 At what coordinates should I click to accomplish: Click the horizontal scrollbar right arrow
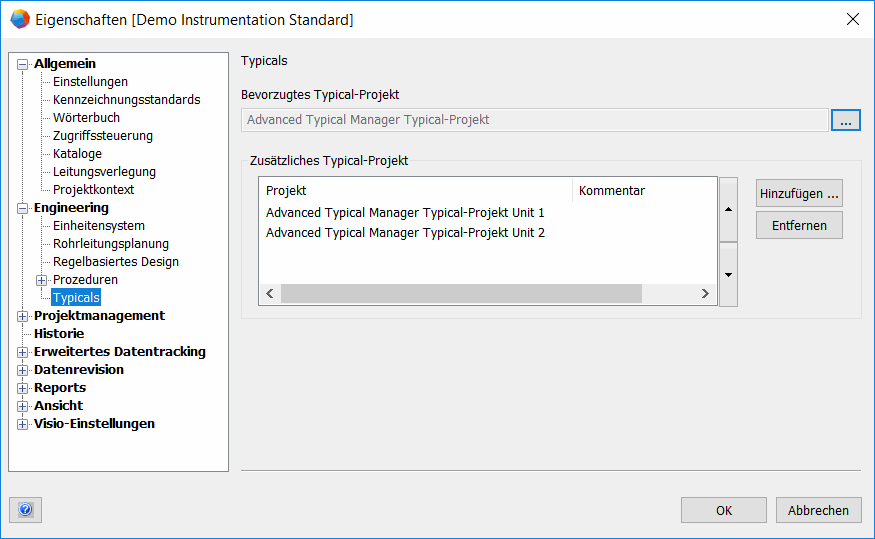coord(705,294)
